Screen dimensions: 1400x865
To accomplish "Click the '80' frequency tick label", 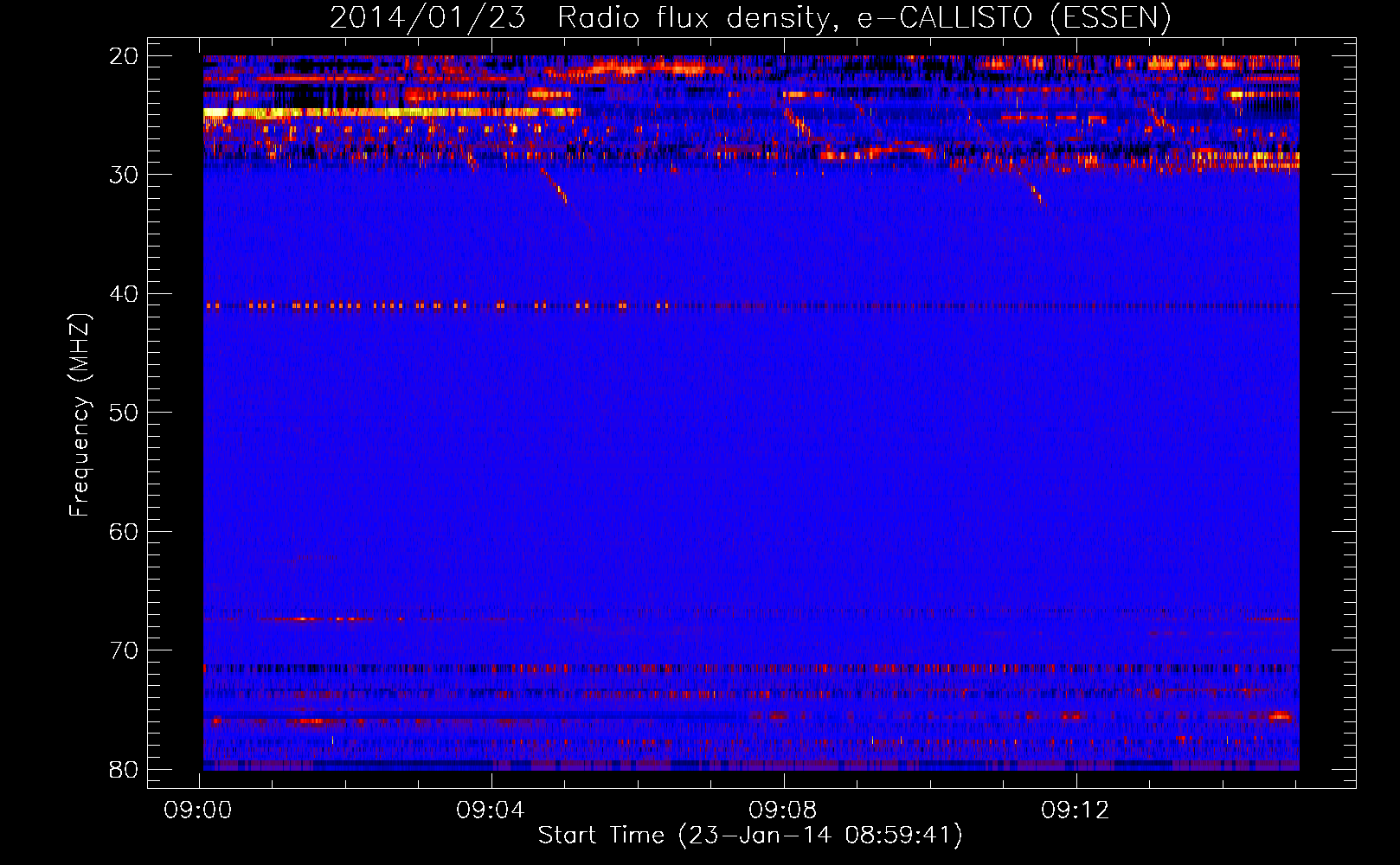I will (124, 770).
